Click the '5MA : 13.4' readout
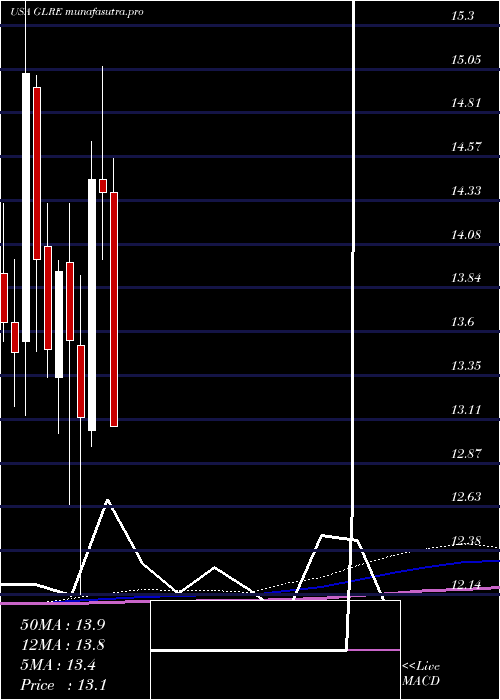The height and width of the screenshot is (700, 500). (x=60, y=665)
